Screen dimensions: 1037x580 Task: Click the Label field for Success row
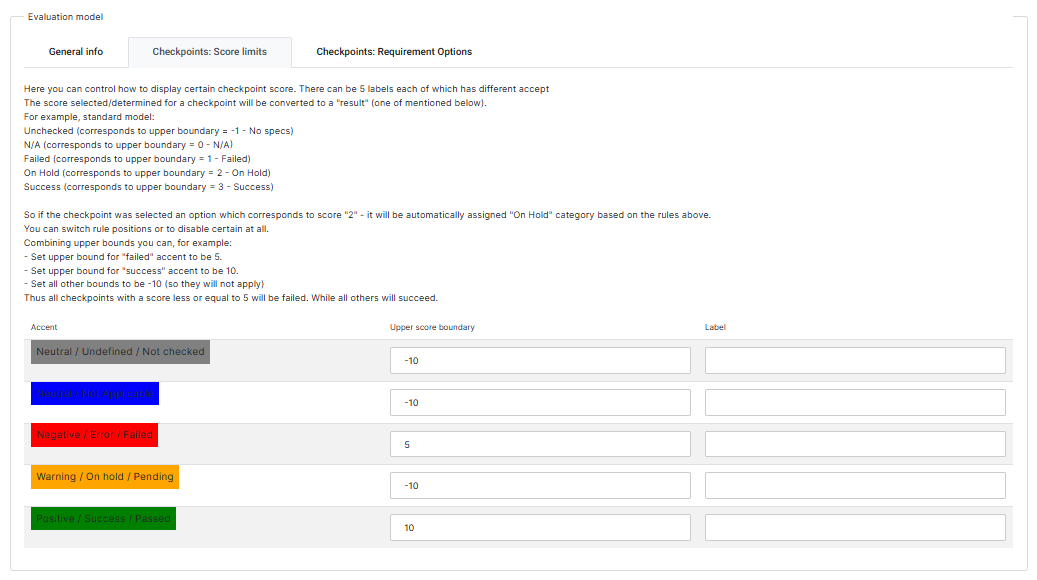click(855, 528)
